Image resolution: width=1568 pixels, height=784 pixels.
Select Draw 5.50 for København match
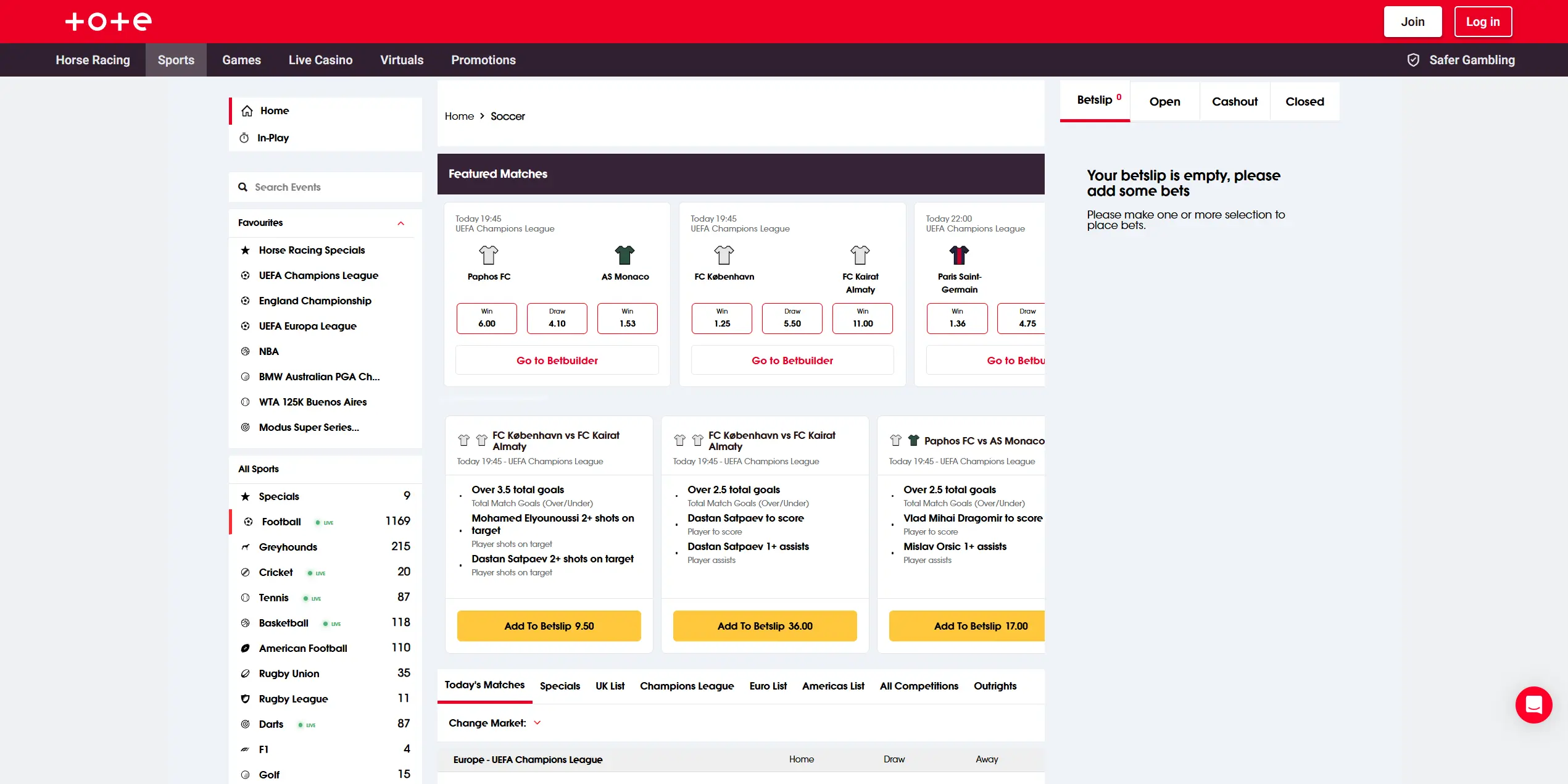tap(792, 318)
